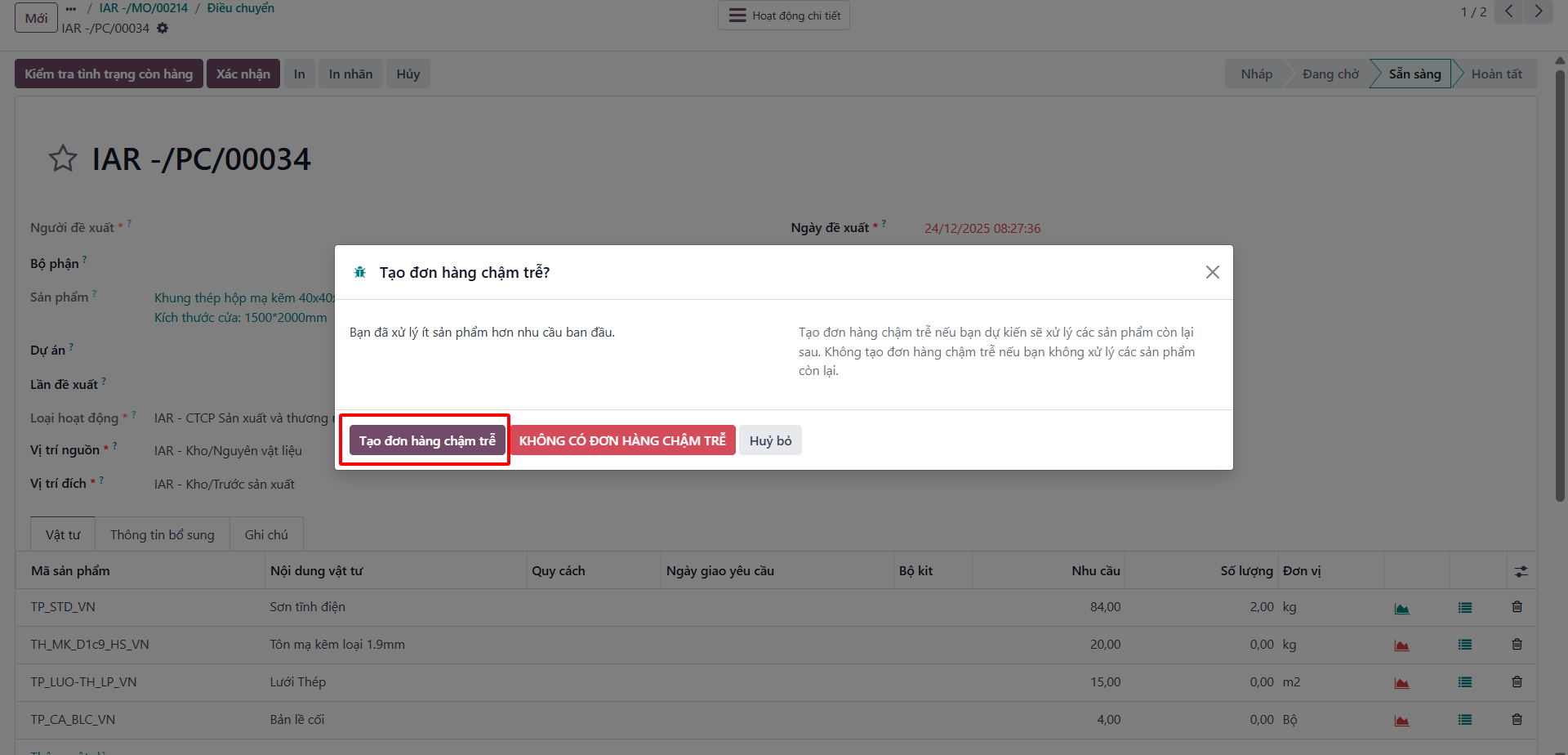Open forecast chart icon for TP_STD_VN row
Screen dimensions: 1568x755
click(x=1401, y=608)
